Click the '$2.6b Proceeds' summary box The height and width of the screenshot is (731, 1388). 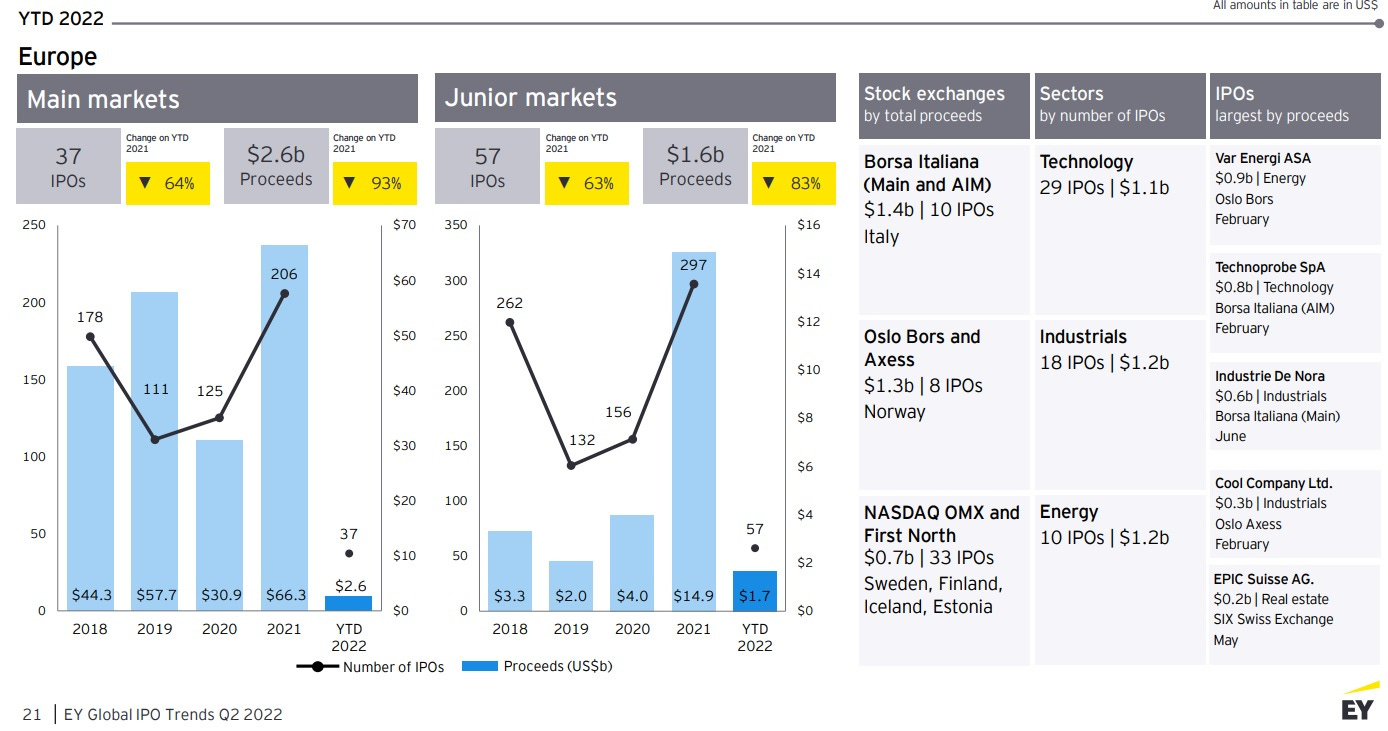(276, 166)
